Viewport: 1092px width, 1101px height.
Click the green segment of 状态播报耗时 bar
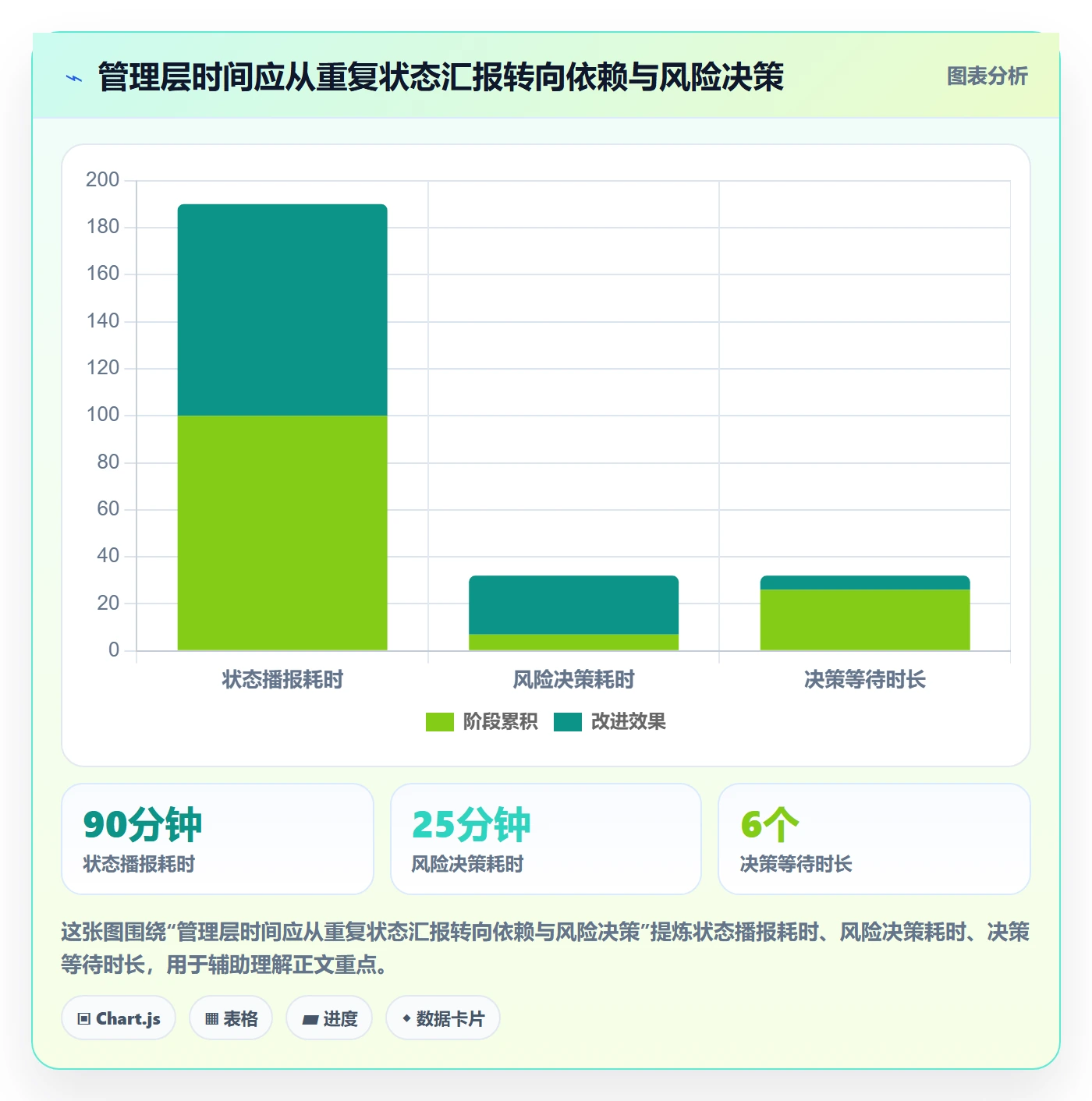click(282, 533)
